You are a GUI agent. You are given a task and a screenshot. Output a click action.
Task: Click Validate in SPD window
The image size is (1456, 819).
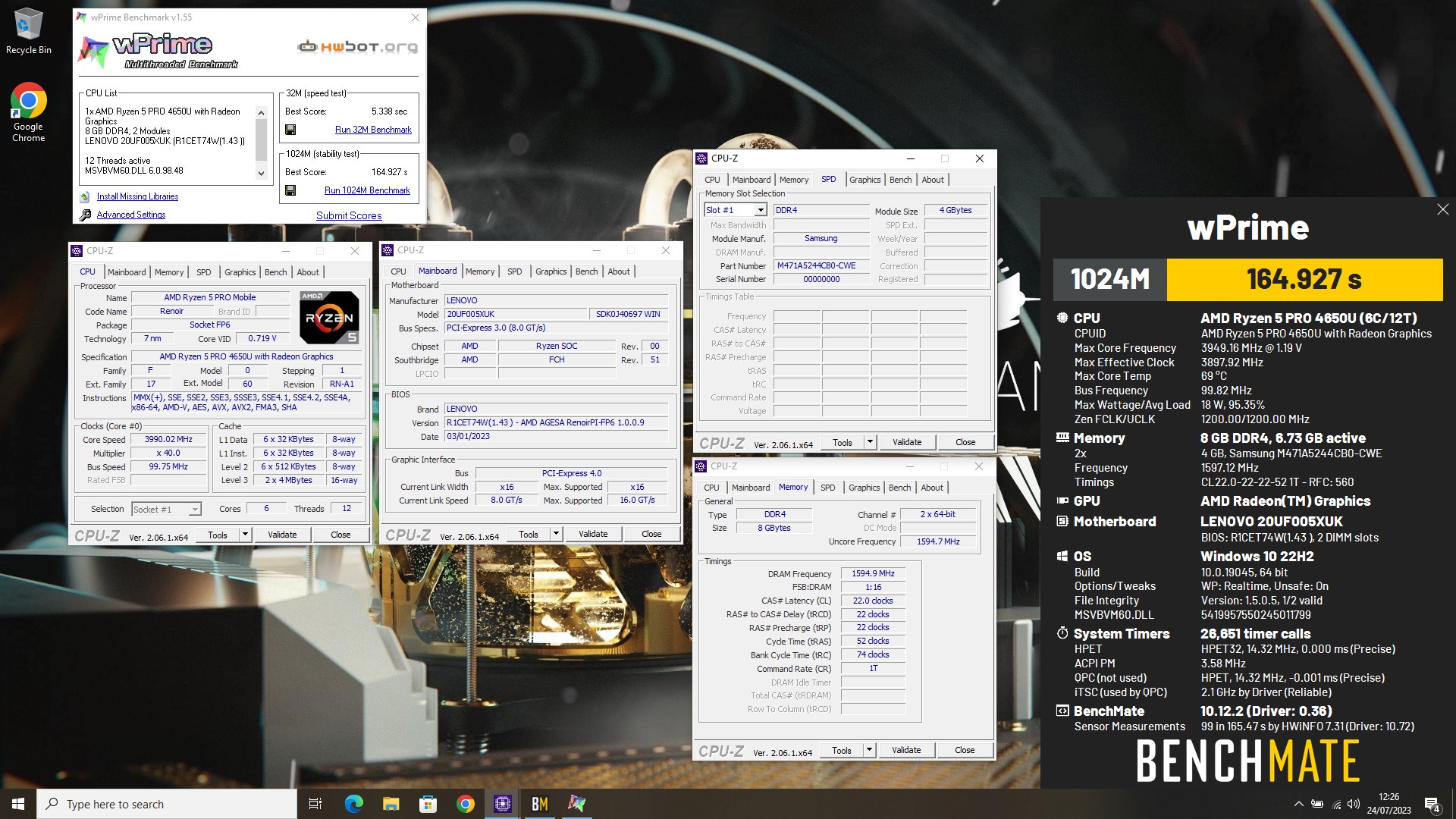coord(907,442)
